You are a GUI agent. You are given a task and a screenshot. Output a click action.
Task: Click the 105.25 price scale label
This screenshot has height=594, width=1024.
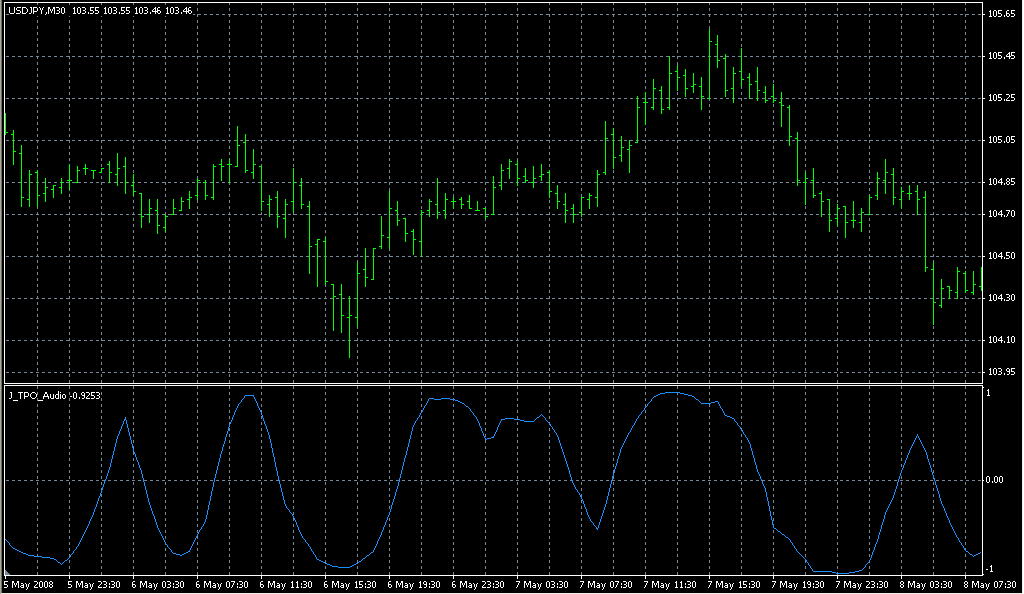[x=1001, y=98]
